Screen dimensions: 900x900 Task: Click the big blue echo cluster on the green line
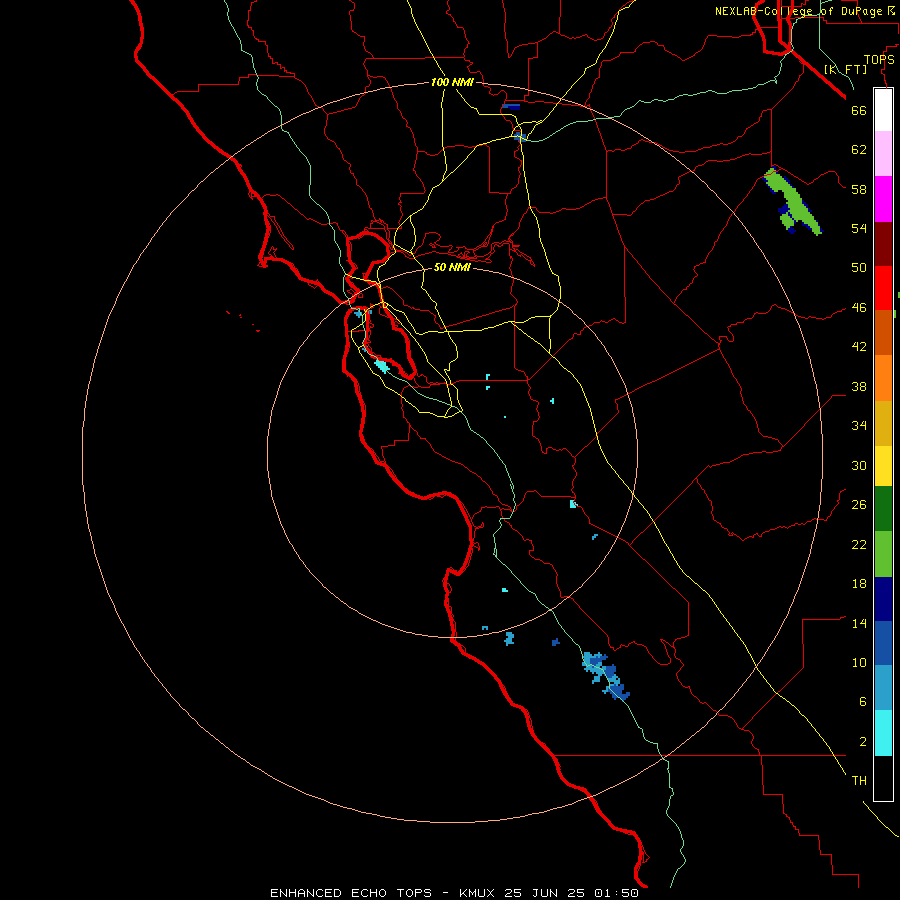(x=606, y=676)
